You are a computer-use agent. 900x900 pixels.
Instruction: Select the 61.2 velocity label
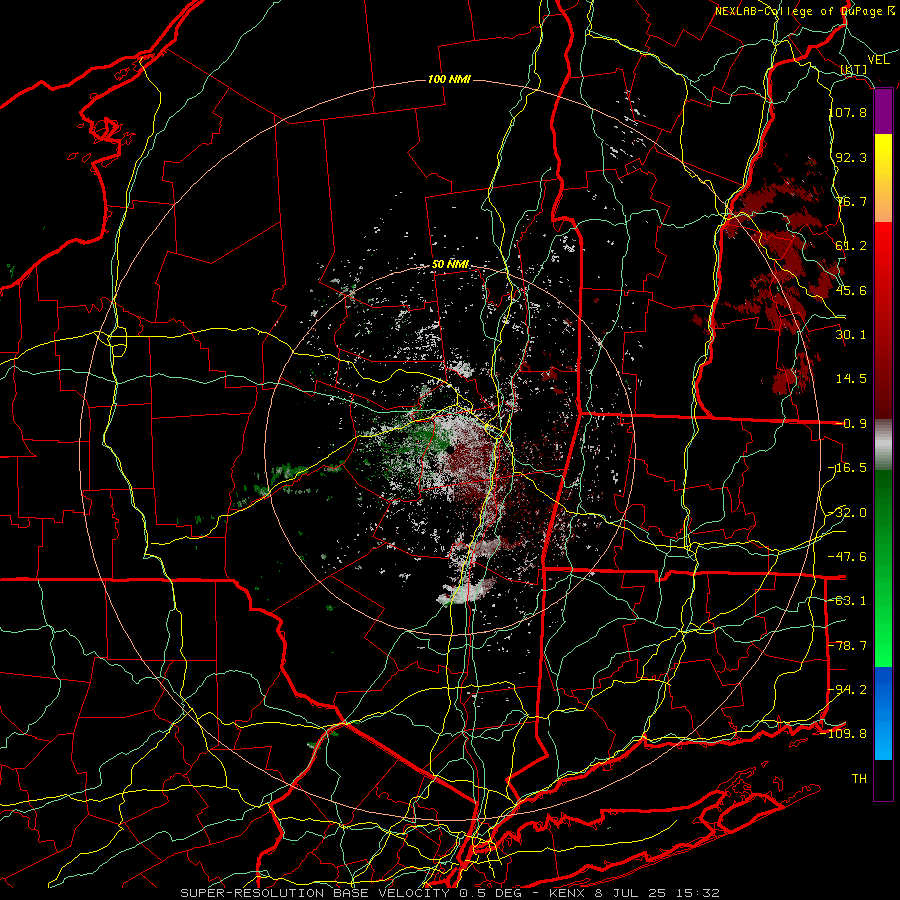(851, 246)
